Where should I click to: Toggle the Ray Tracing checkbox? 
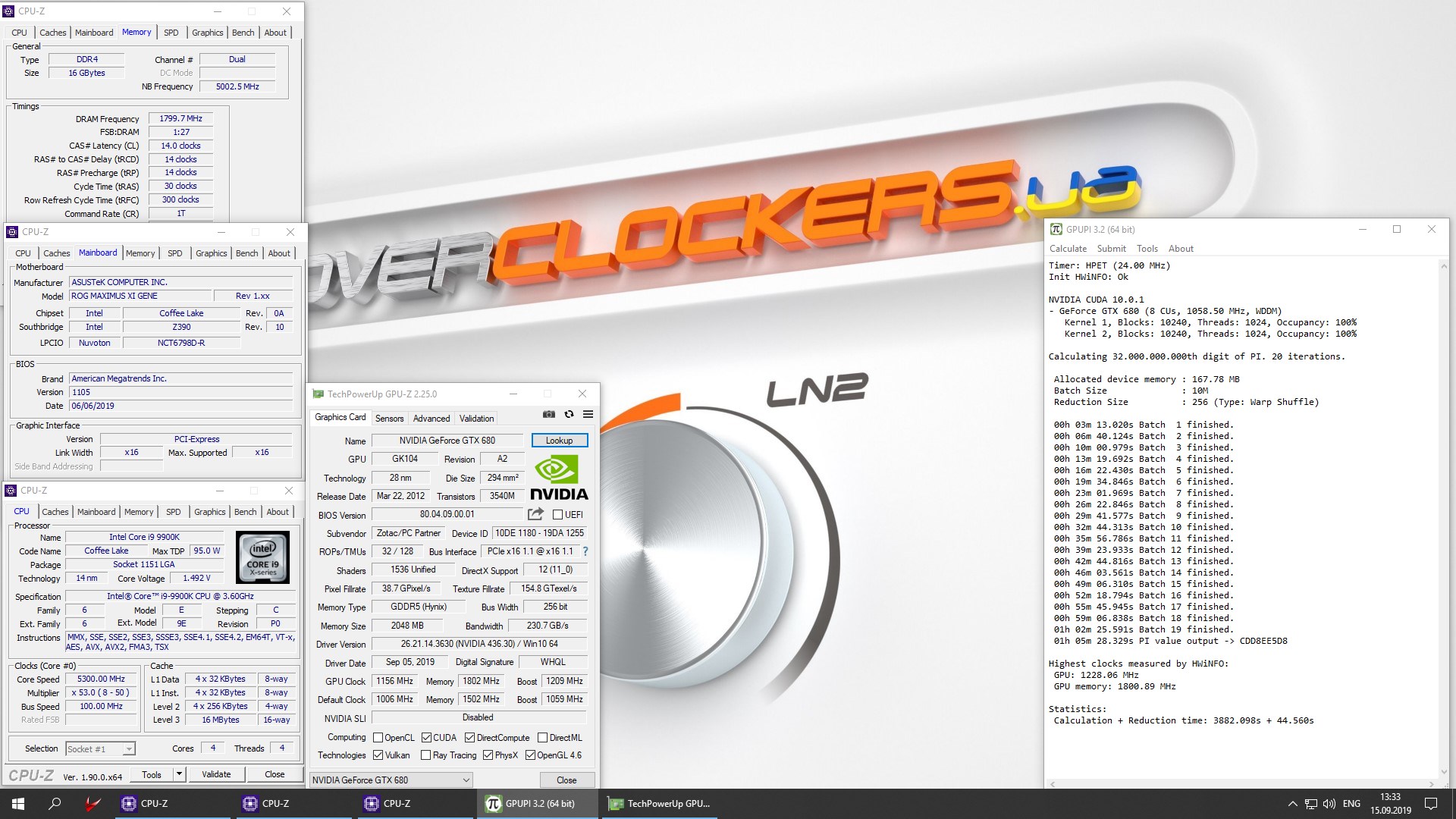(425, 755)
